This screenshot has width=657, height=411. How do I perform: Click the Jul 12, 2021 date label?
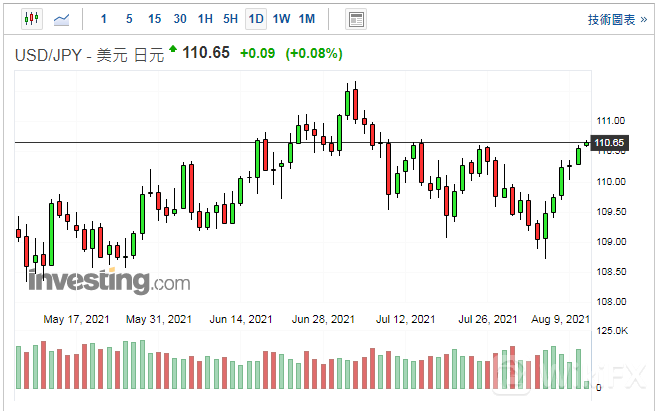(x=405, y=319)
